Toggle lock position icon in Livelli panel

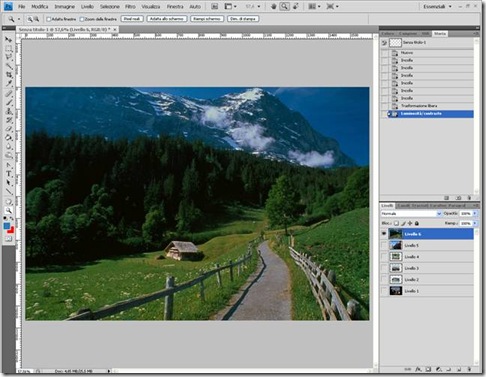[x=410, y=223]
